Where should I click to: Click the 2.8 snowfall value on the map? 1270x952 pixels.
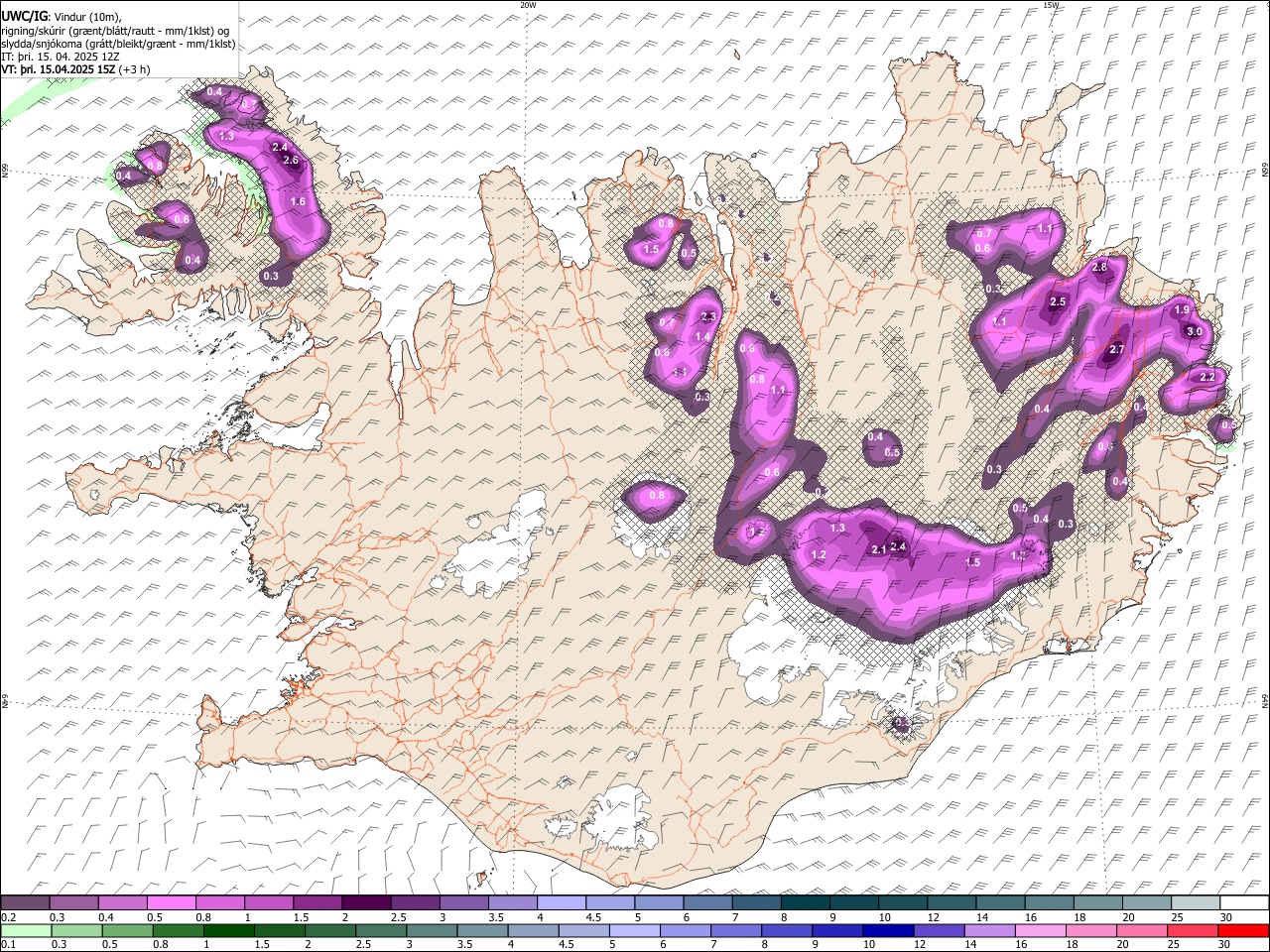(1099, 268)
